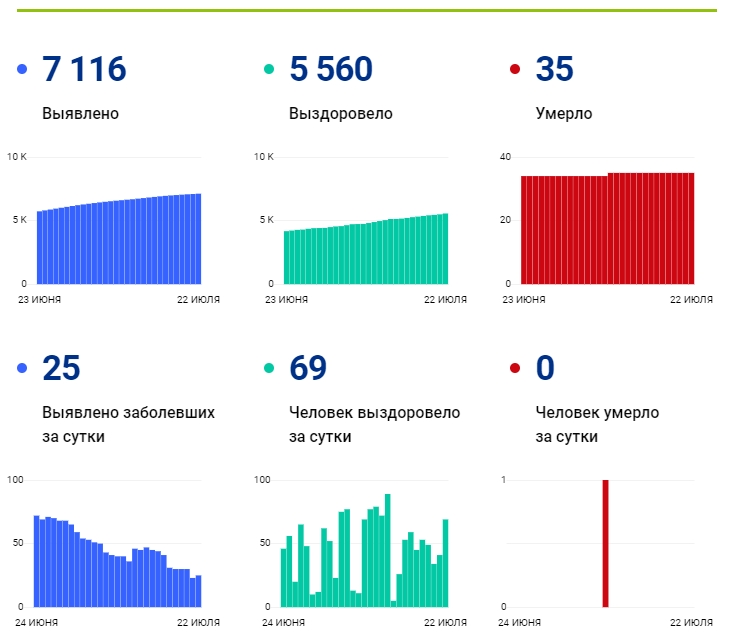
Task: Click the last blue bar in daily detected chart
Action: (198, 590)
